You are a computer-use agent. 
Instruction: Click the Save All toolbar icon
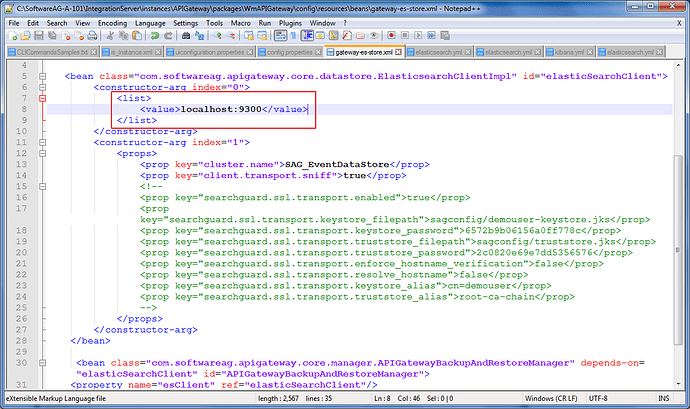pyautogui.click(x=52, y=36)
